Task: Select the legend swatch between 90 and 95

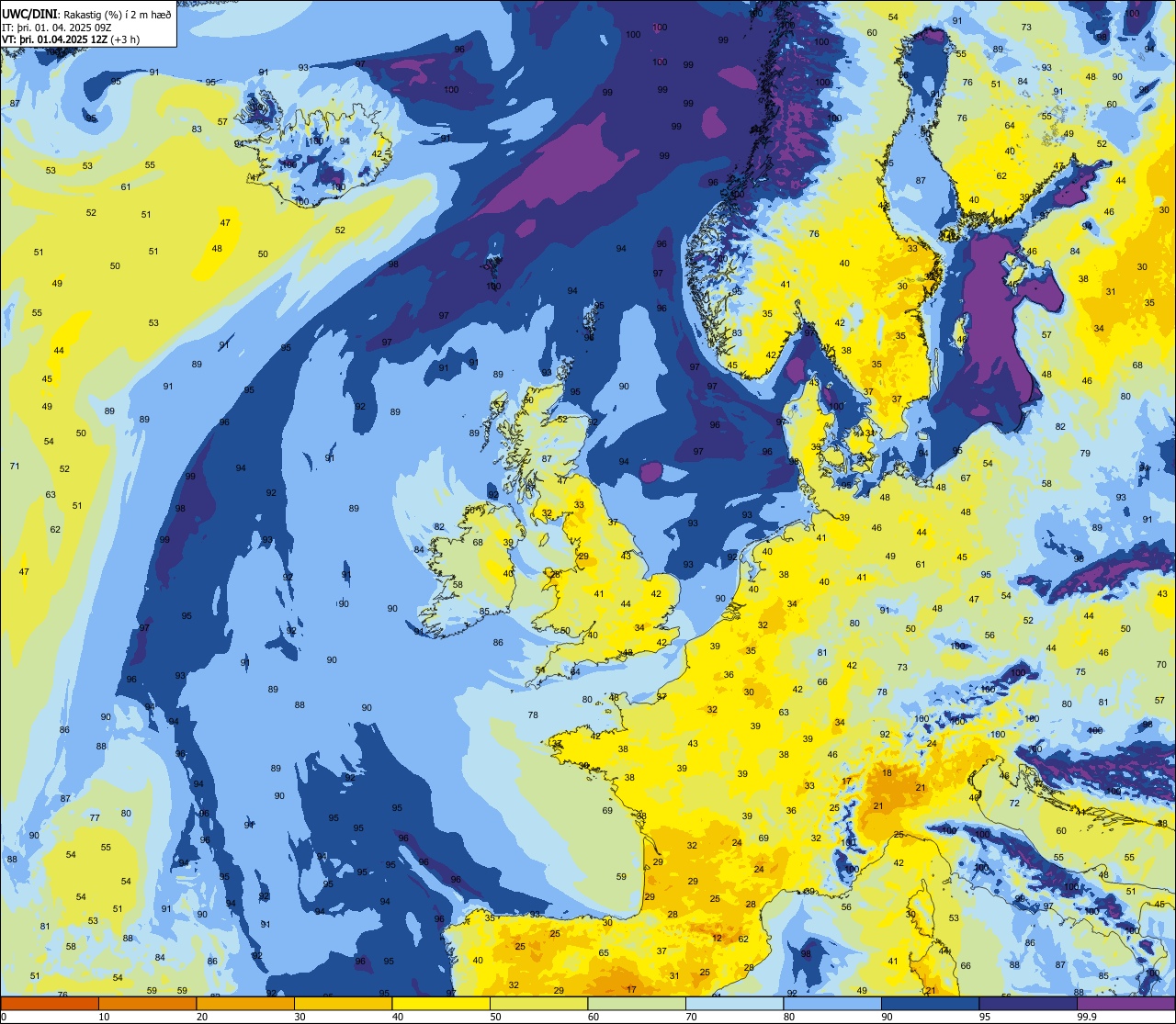Action: coord(930,1004)
